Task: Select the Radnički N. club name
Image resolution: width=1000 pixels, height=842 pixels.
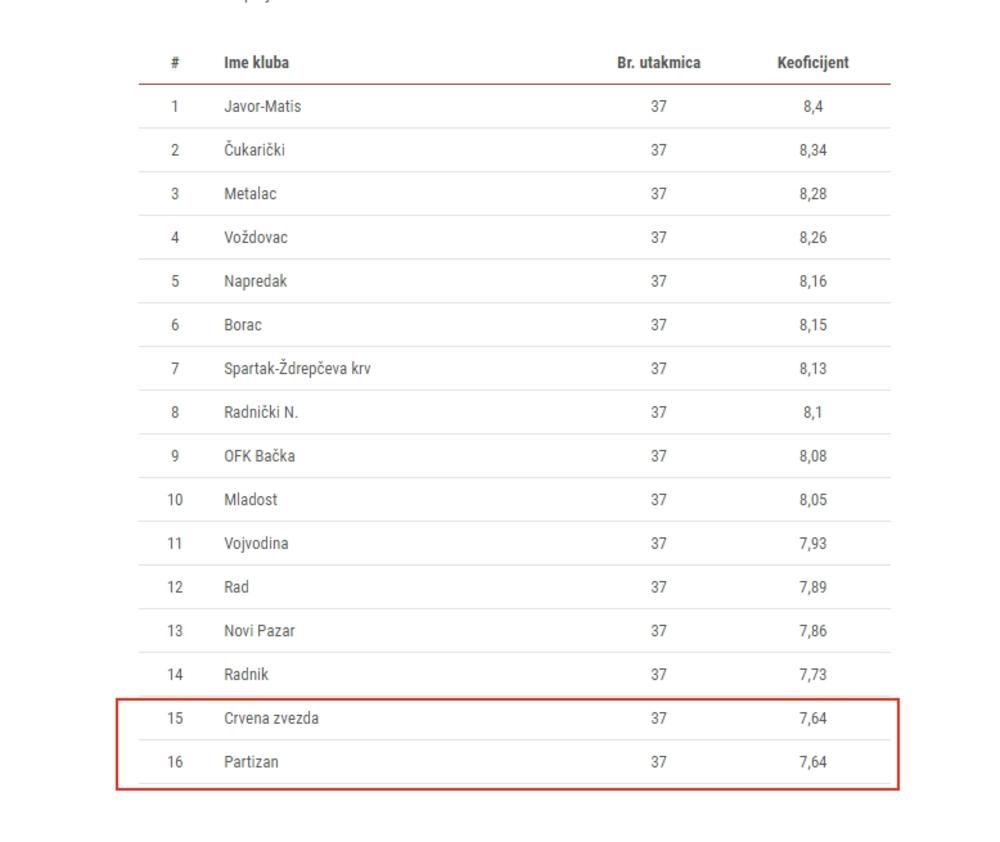Action: pos(261,412)
